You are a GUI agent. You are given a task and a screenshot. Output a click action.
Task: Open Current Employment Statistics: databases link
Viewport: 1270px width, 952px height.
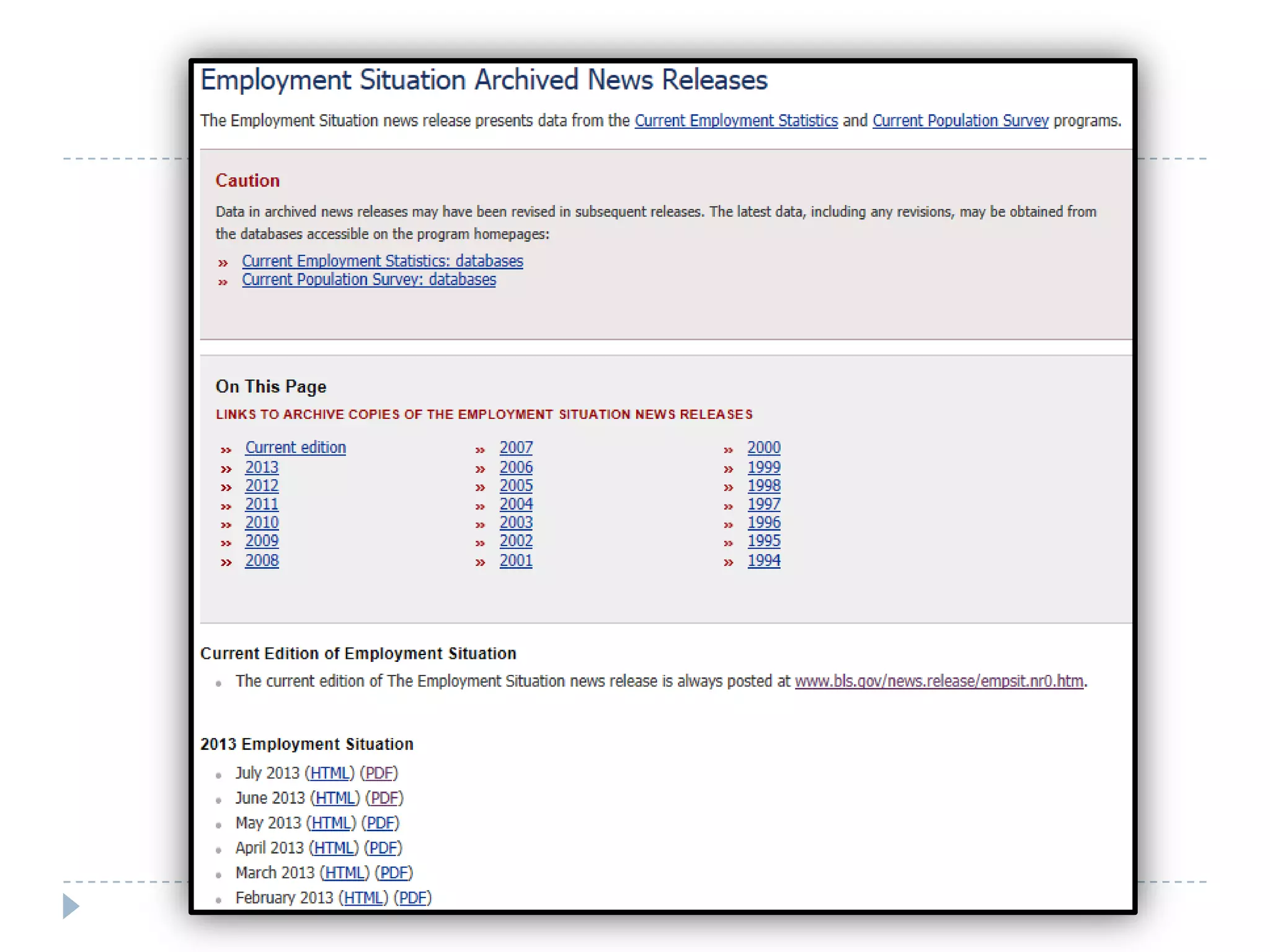click(x=382, y=261)
